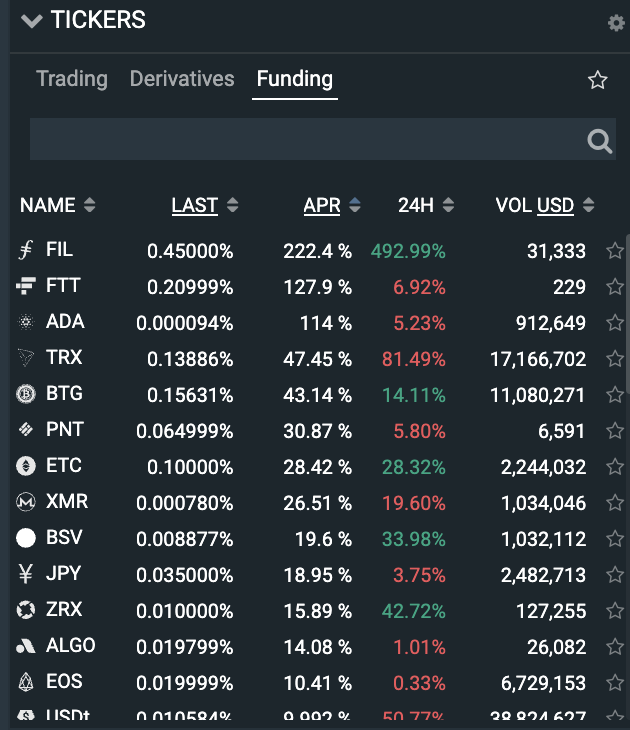Click BTG APR value 43.14 %
The width and height of the screenshot is (630, 730).
pos(318,395)
